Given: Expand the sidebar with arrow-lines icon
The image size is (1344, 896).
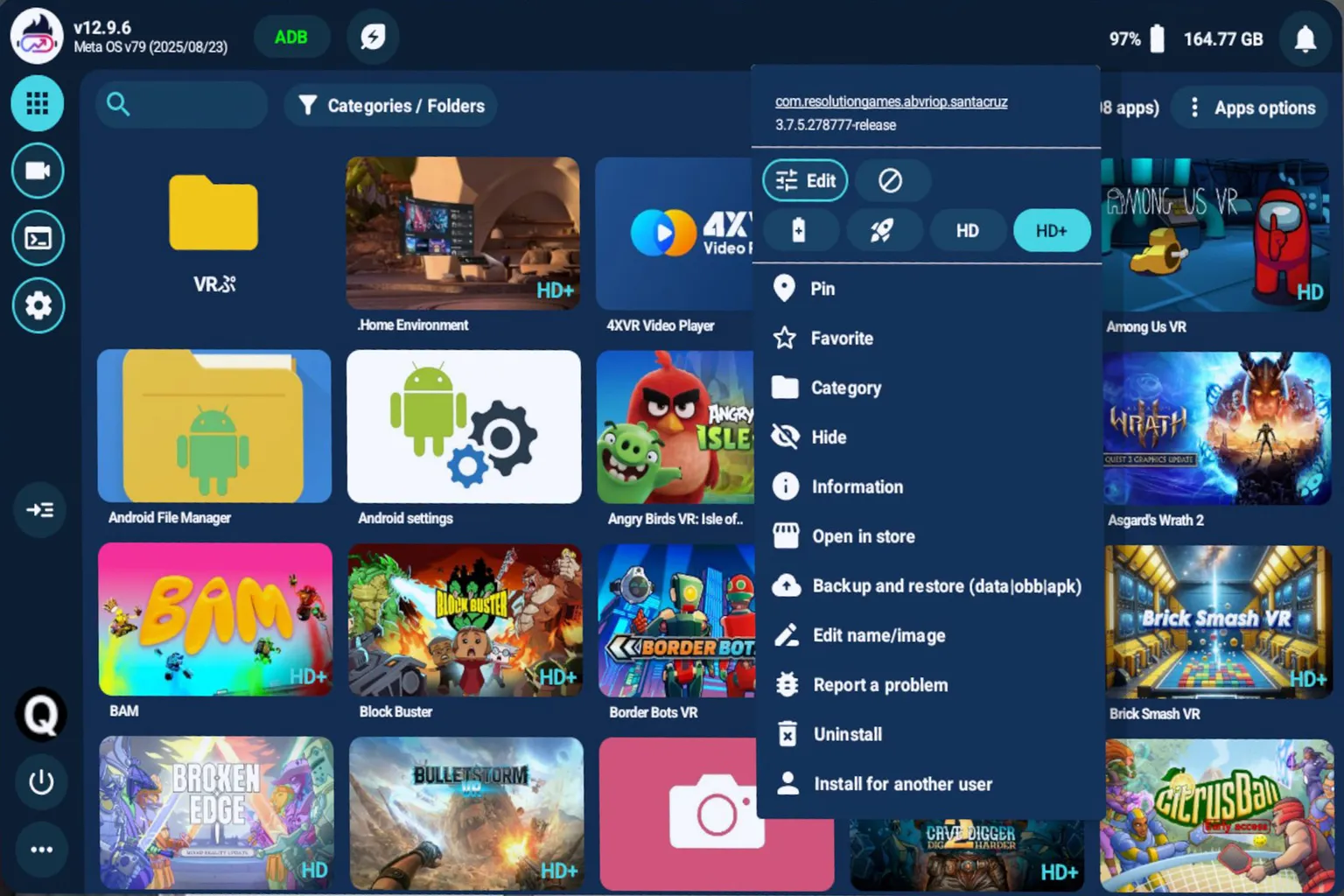Looking at the screenshot, I should point(40,509).
